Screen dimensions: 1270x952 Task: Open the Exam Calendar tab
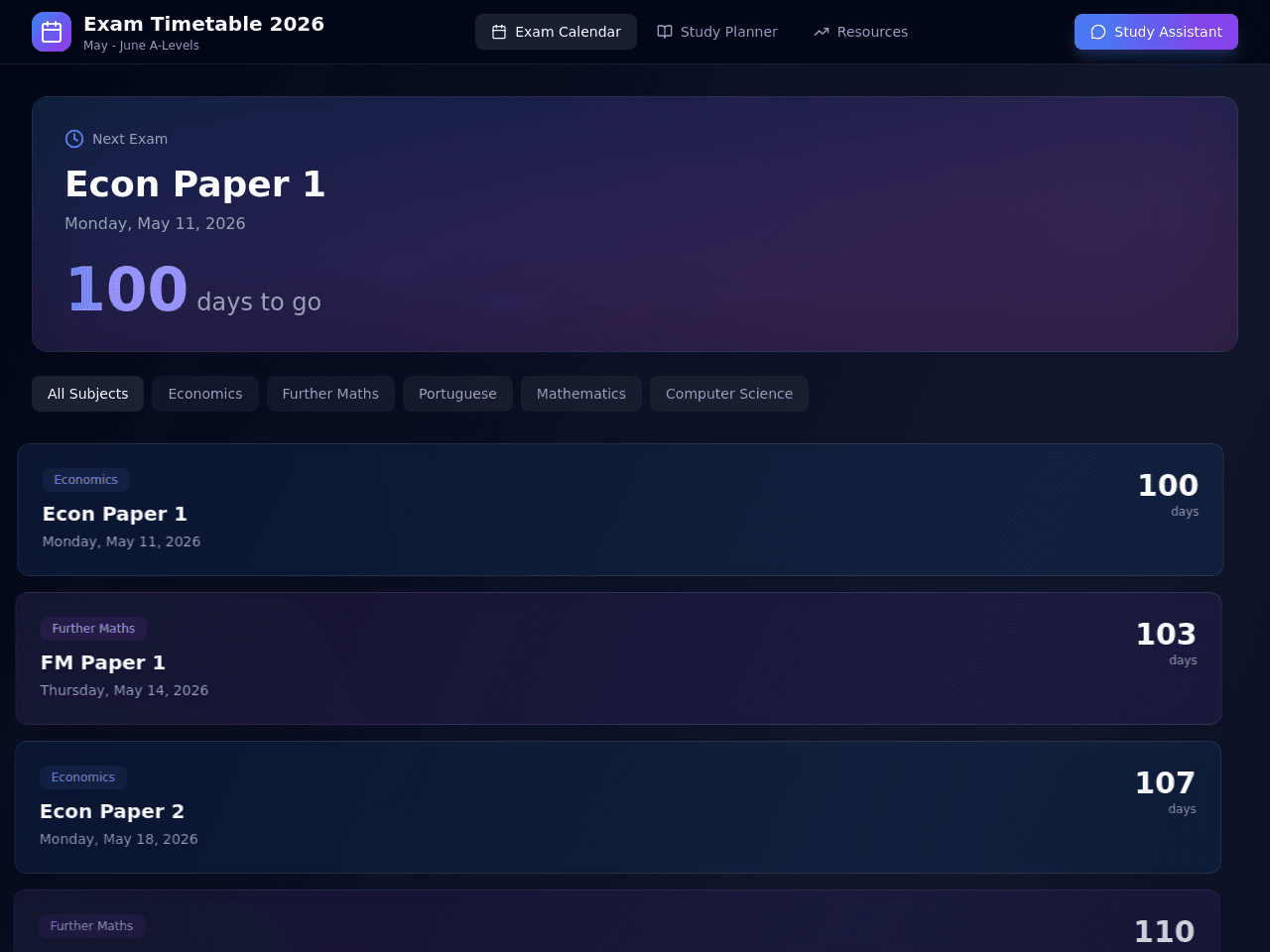(x=556, y=32)
